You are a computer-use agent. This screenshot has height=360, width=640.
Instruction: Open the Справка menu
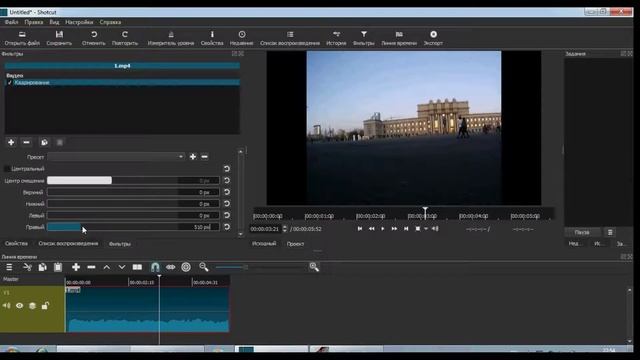(x=110, y=22)
